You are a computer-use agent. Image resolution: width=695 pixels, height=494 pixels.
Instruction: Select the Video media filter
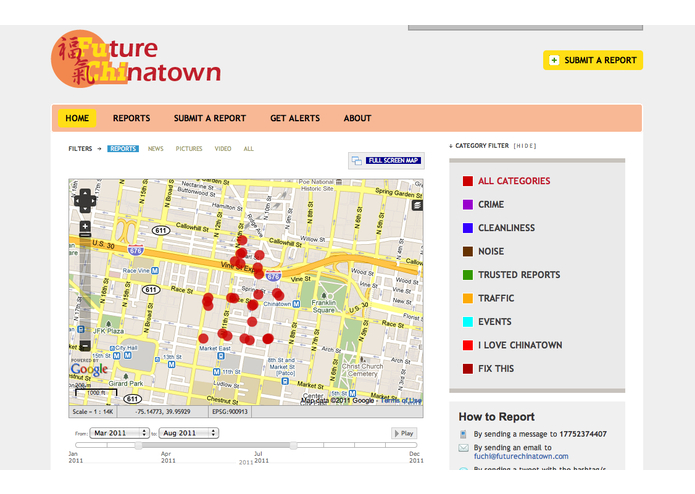point(223,149)
